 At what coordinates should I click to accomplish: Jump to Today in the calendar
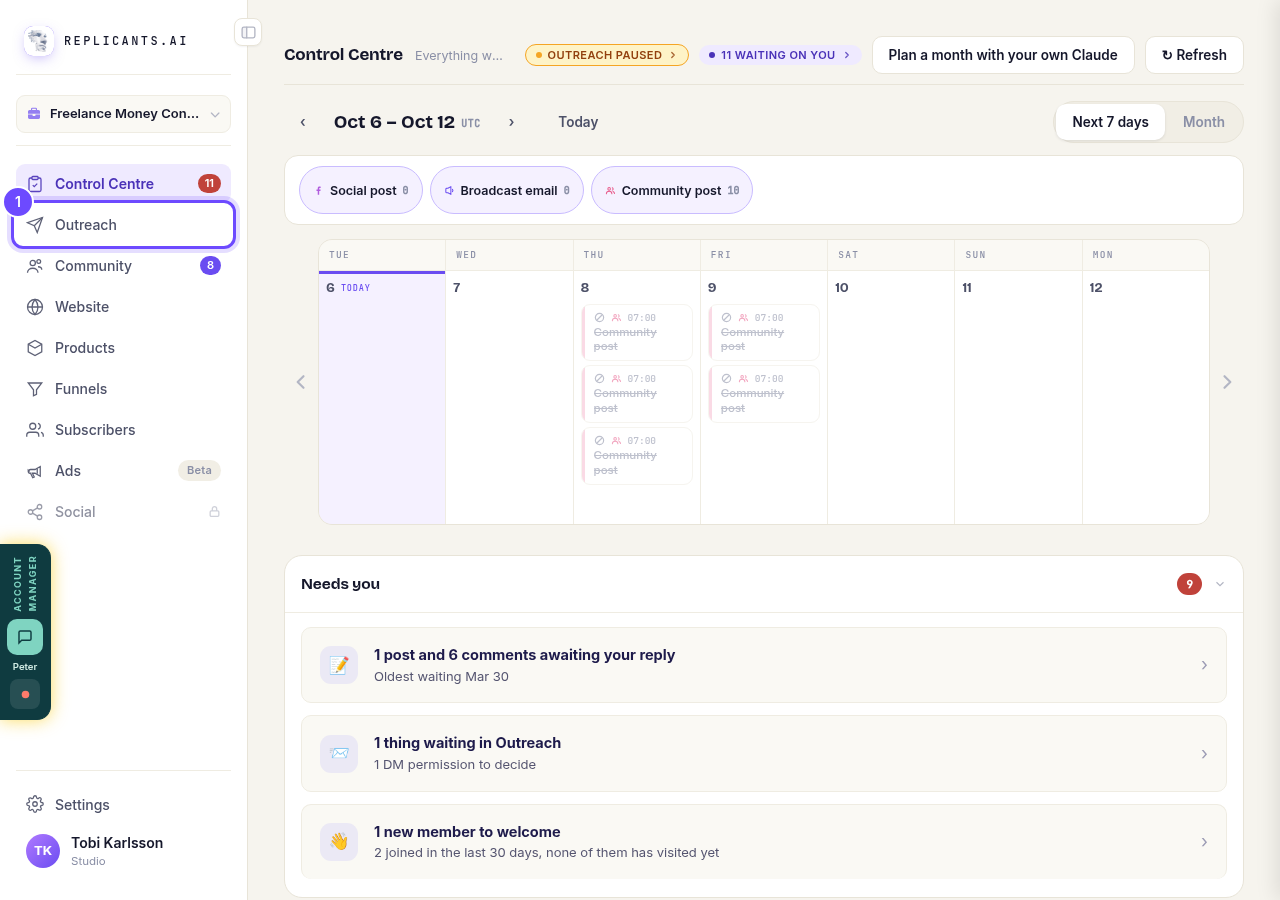tap(578, 122)
